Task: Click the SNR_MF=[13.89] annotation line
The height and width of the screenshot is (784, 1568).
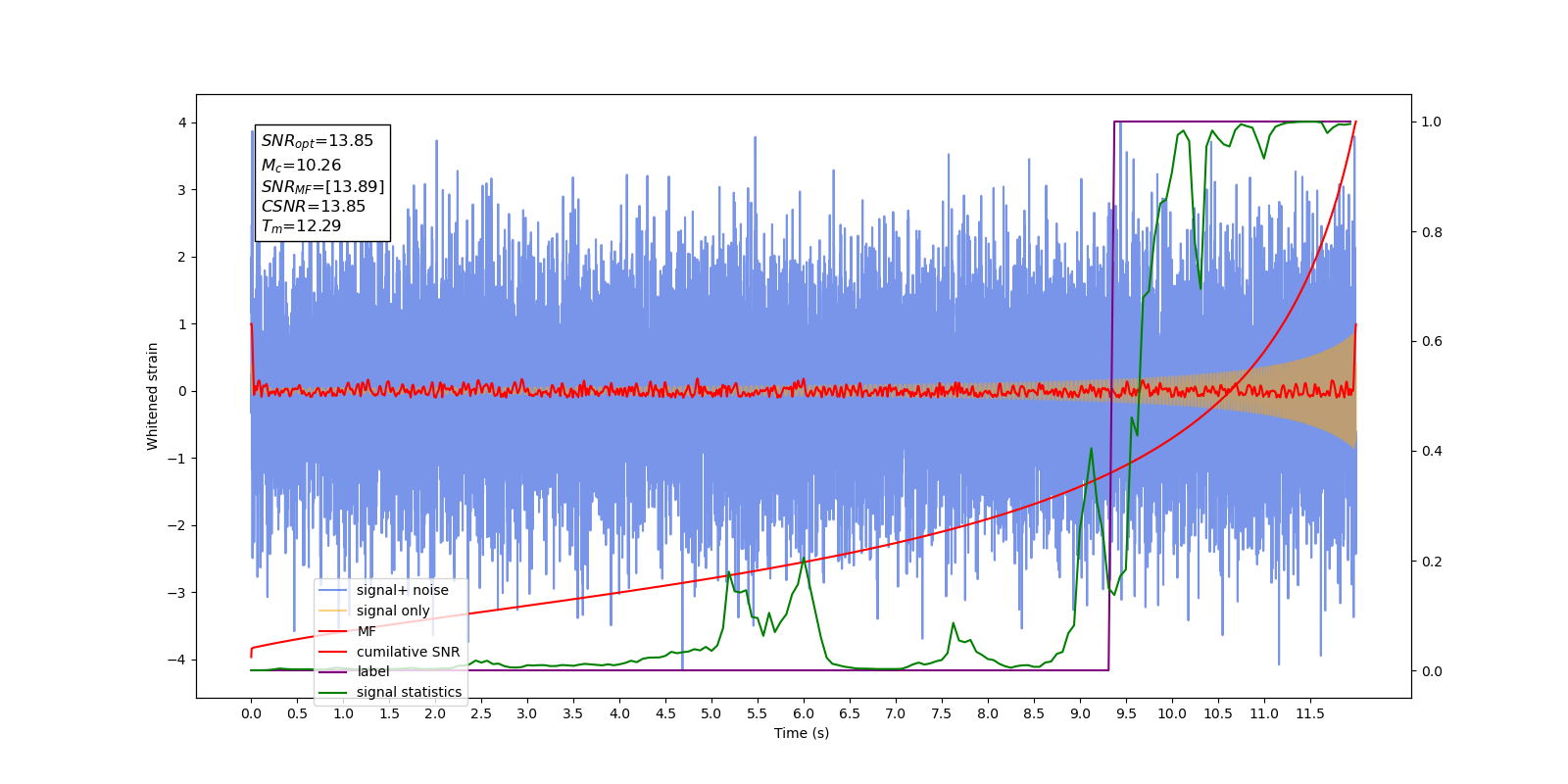Action: [322, 186]
